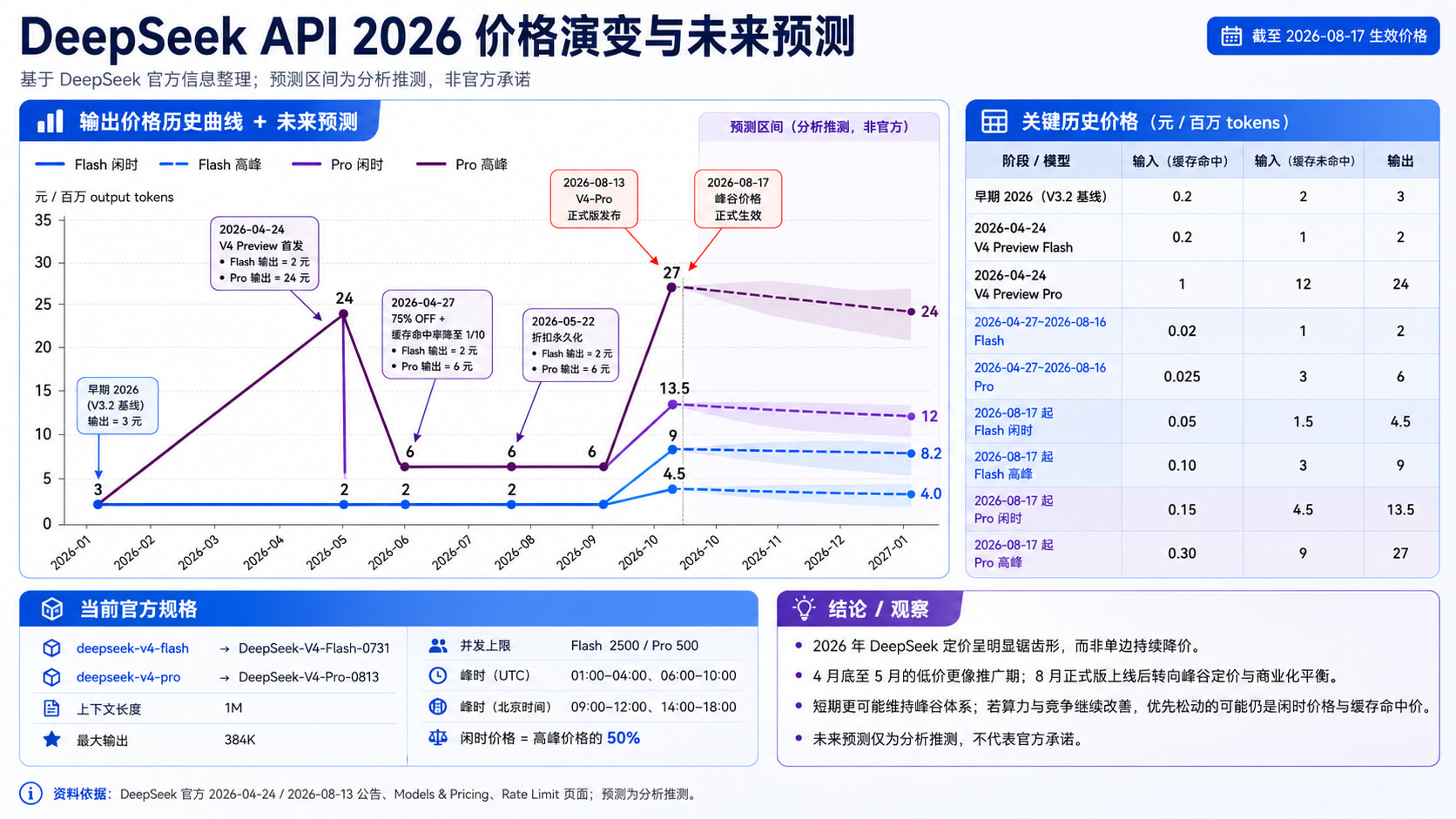Image resolution: width=1456 pixels, height=819 pixels.
Task: Click the blue 50% off-peak price value
Action: click(624, 738)
